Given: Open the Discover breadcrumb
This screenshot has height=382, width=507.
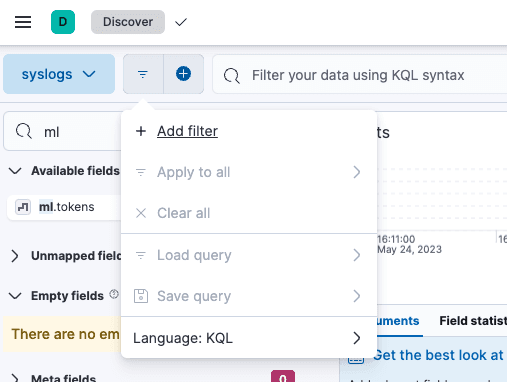Looking at the screenshot, I should coord(128,22).
